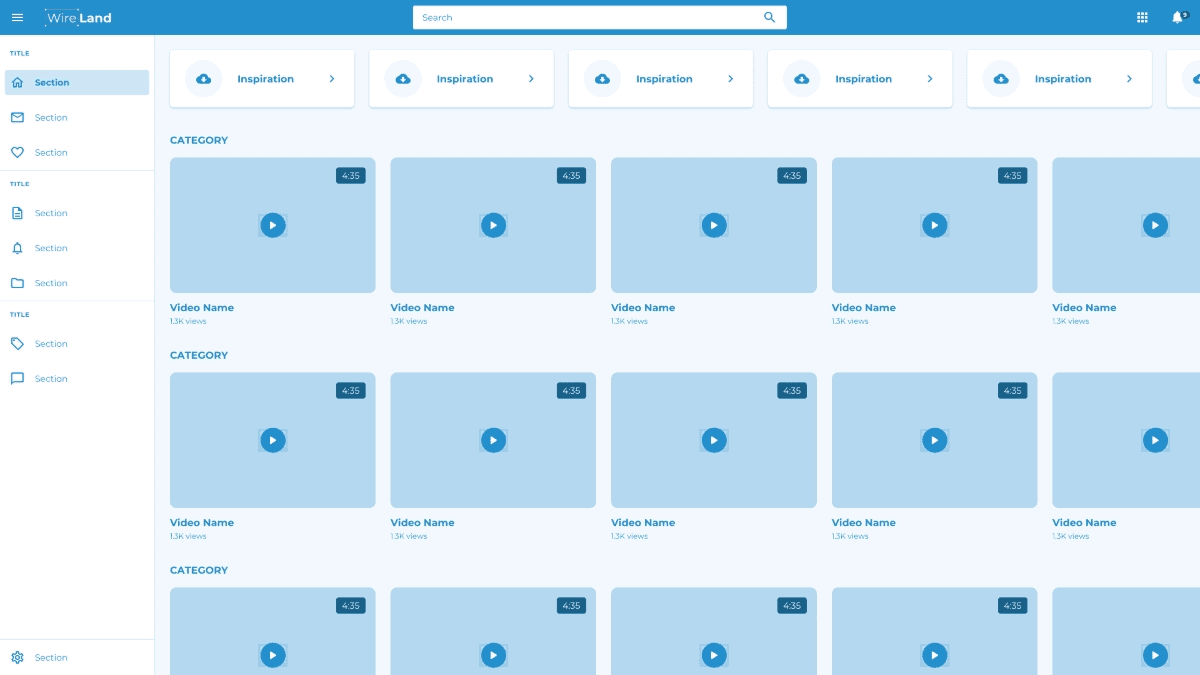Click the magnifier icon in the search bar

(x=769, y=17)
